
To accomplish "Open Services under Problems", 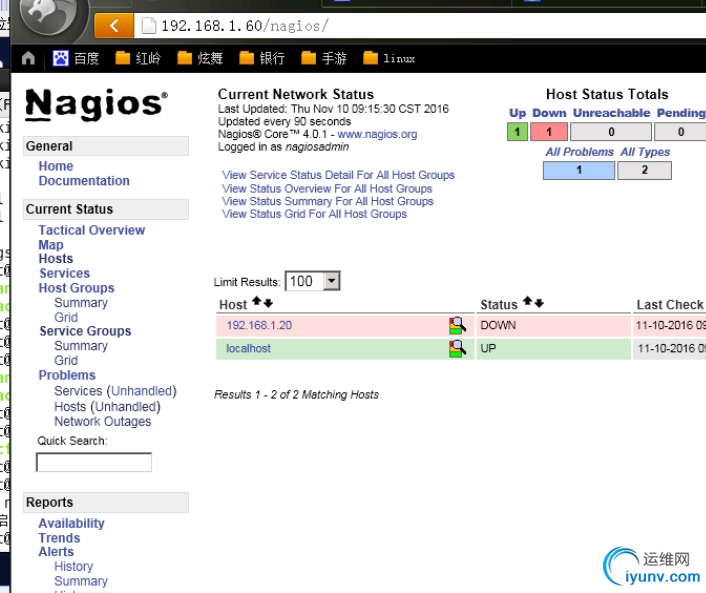I will (x=78, y=391).
